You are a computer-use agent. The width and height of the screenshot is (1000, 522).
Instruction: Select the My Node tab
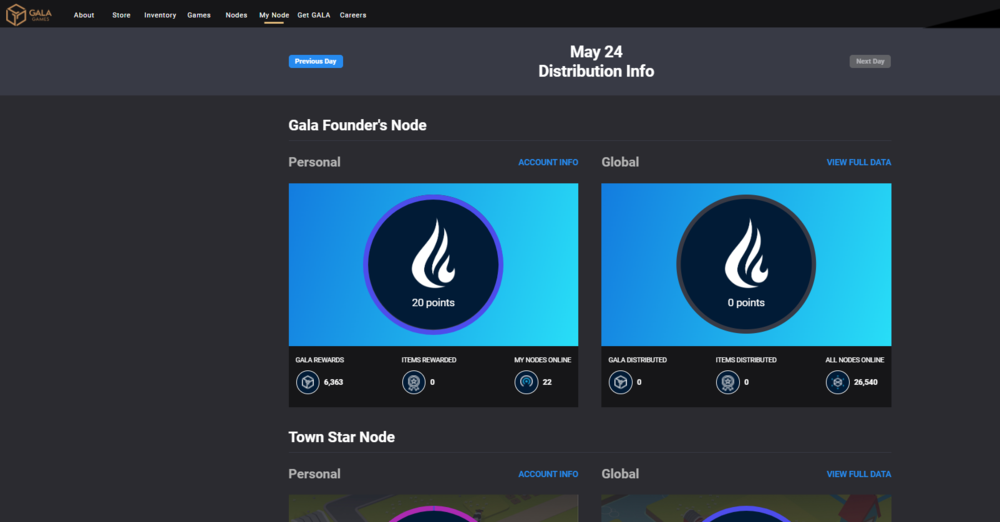point(274,15)
